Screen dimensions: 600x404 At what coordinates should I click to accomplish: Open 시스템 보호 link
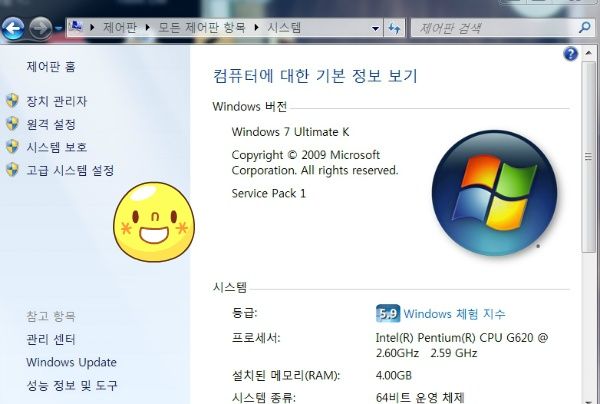pyautogui.click(x=57, y=147)
